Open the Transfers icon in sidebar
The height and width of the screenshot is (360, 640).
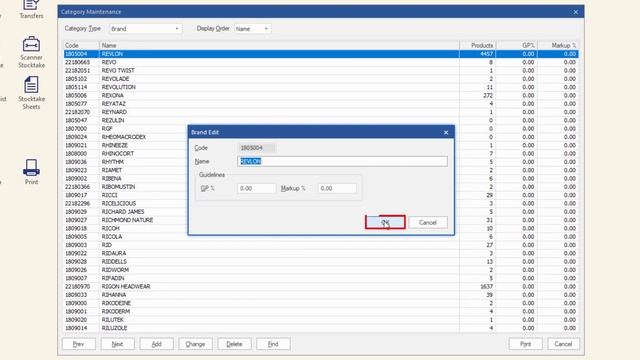tap(31, 10)
